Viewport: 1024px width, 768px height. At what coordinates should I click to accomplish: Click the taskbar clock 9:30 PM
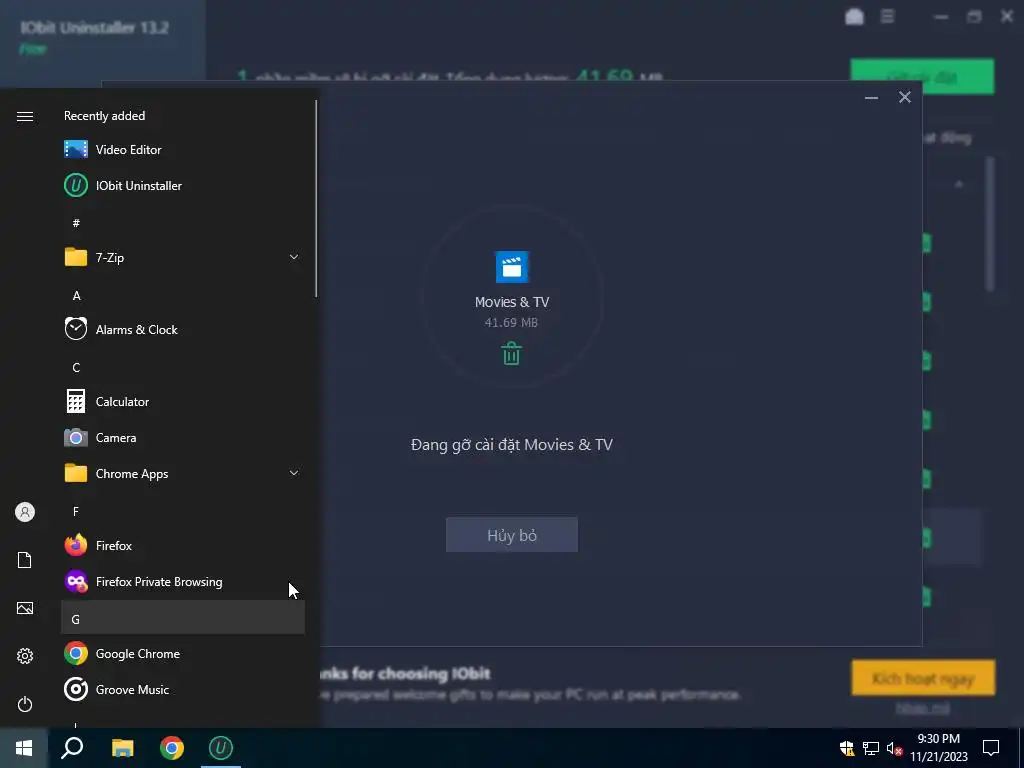pos(939,748)
